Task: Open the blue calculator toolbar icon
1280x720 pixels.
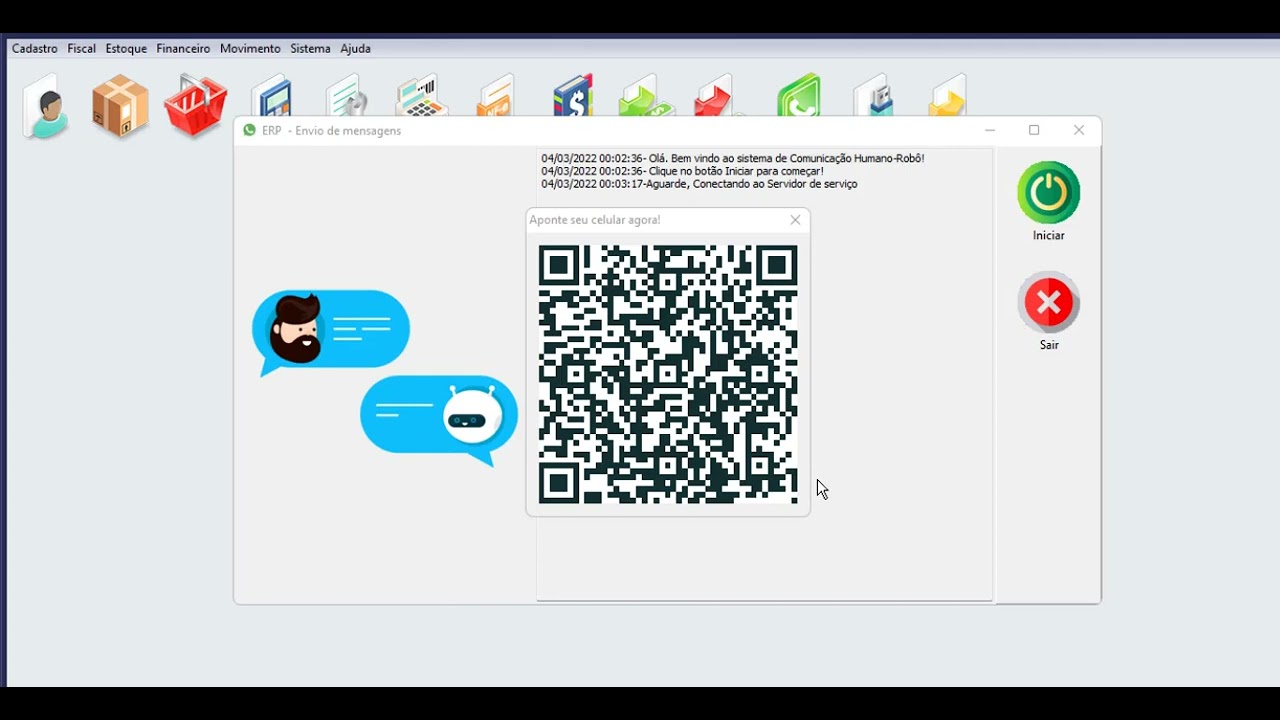Action: pyautogui.click(x=272, y=96)
